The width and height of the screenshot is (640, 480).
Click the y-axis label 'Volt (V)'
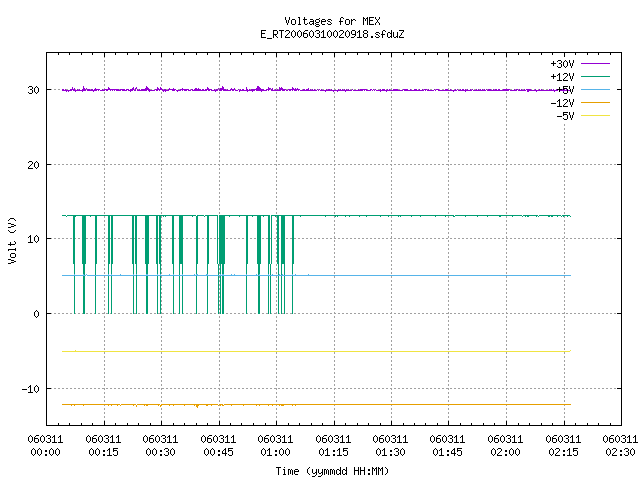point(12,240)
